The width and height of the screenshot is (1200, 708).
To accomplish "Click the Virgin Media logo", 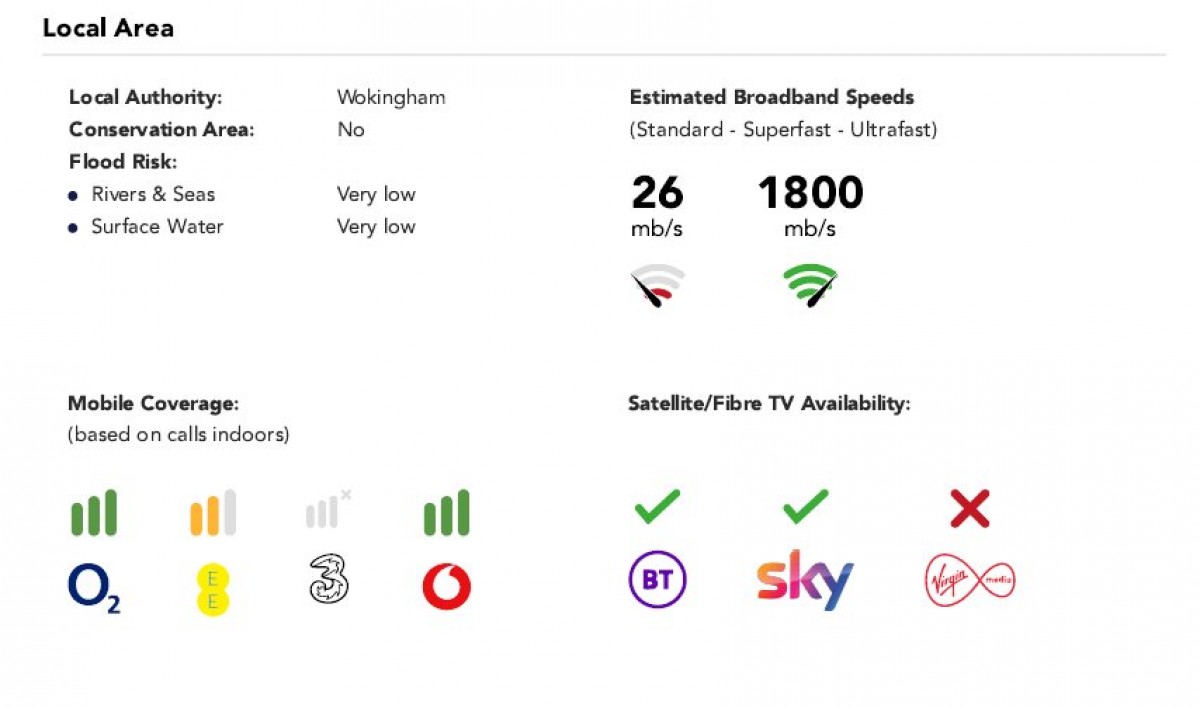I will 970,580.
